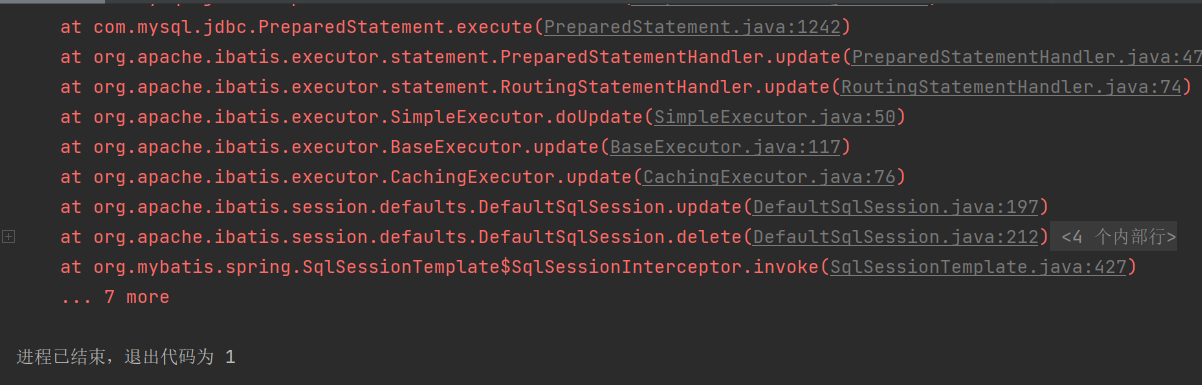Click the CachingExecutor.update method text

(512, 177)
